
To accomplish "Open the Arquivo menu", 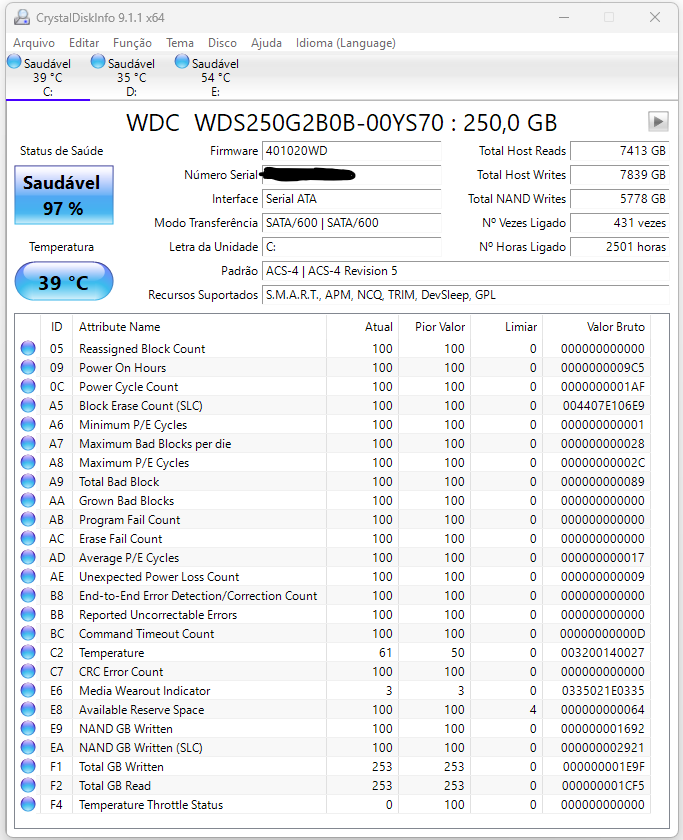I will pos(34,43).
